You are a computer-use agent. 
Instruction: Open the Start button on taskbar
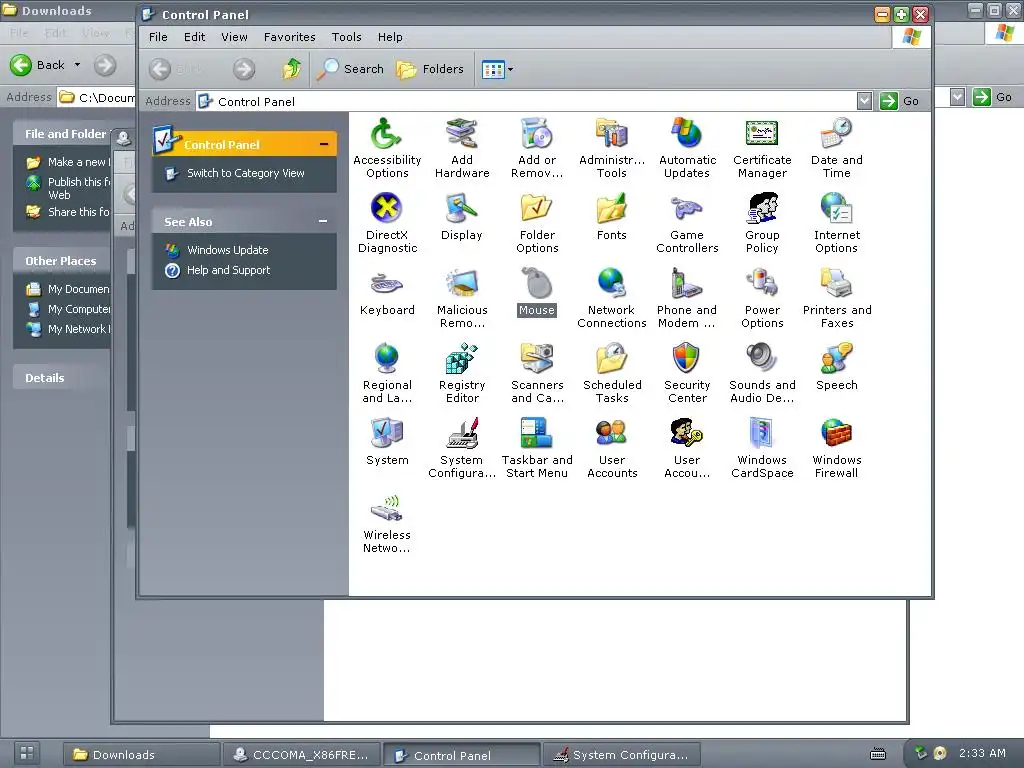(27, 752)
